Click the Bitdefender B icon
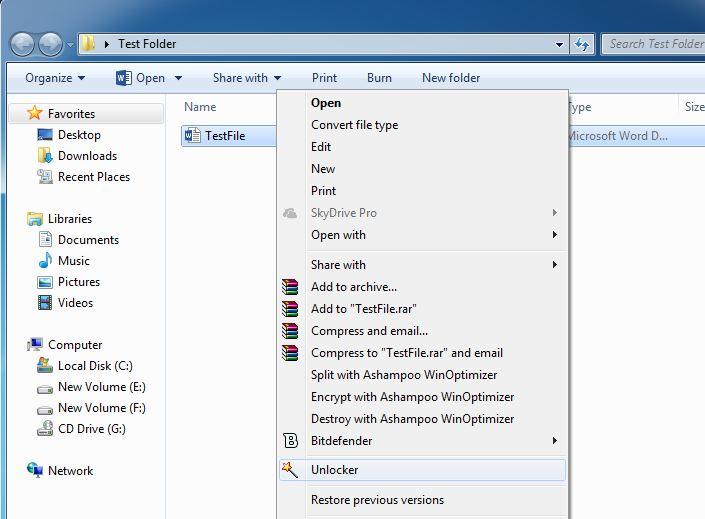 click(x=290, y=441)
